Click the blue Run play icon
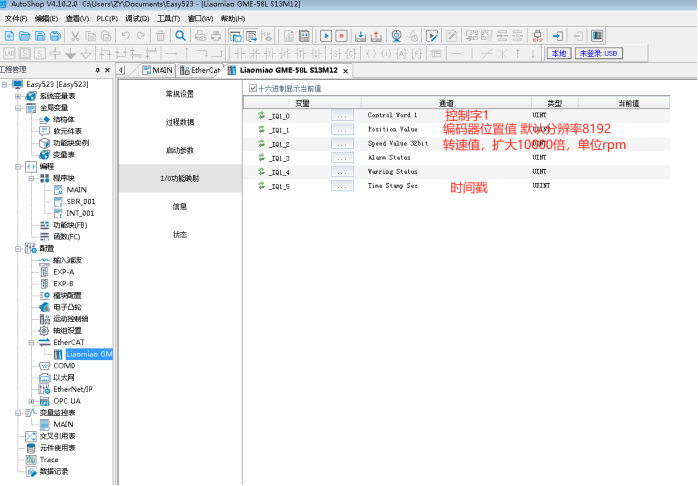The width and height of the screenshot is (698, 486). 326,36
